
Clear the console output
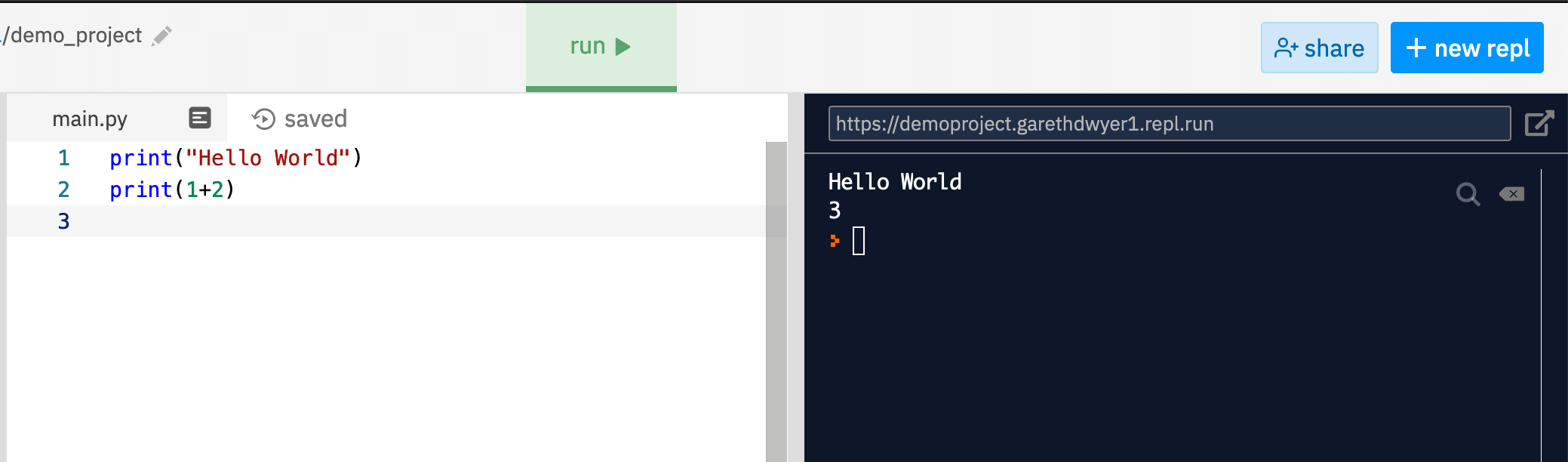click(x=1511, y=194)
